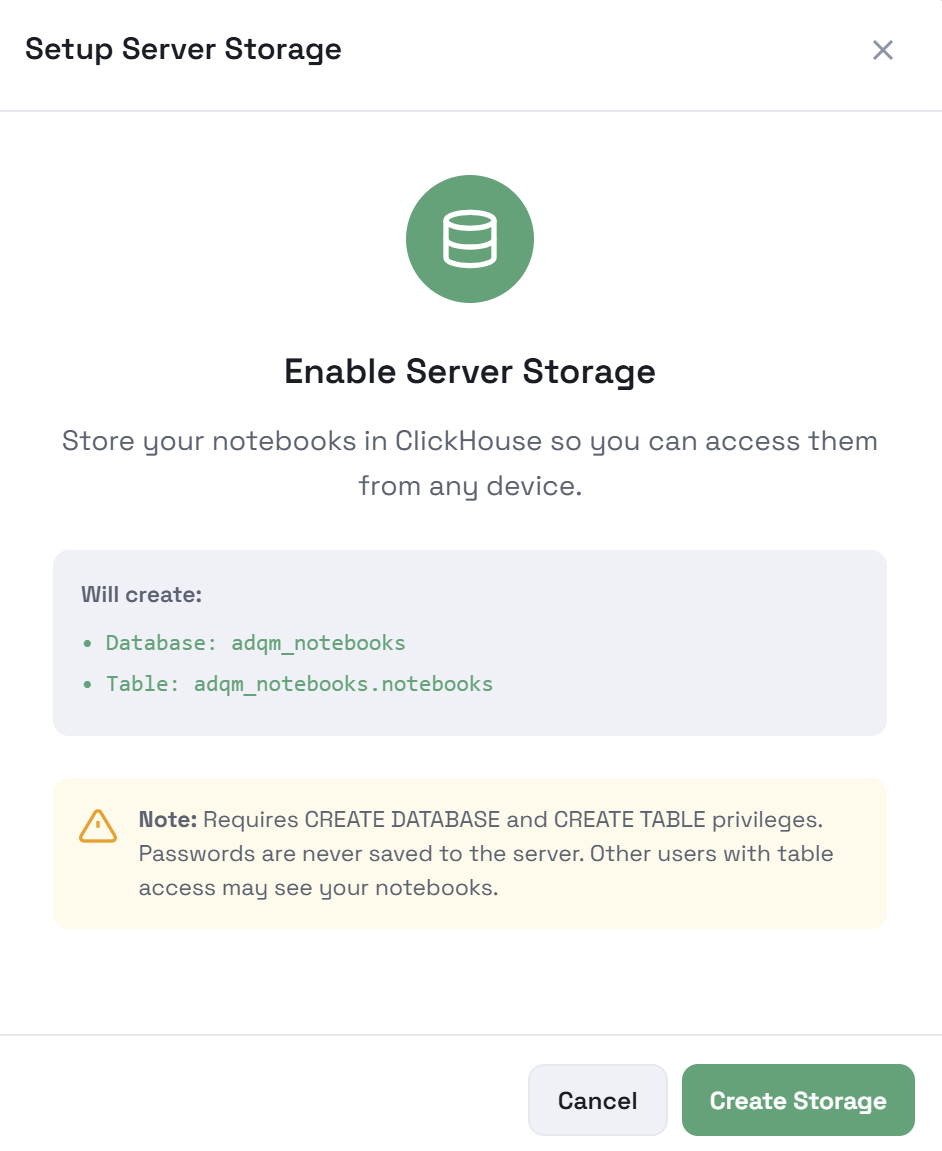Close the Setup Server Storage dialog
Screen dimensions: 942x1151
click(882, 50)
